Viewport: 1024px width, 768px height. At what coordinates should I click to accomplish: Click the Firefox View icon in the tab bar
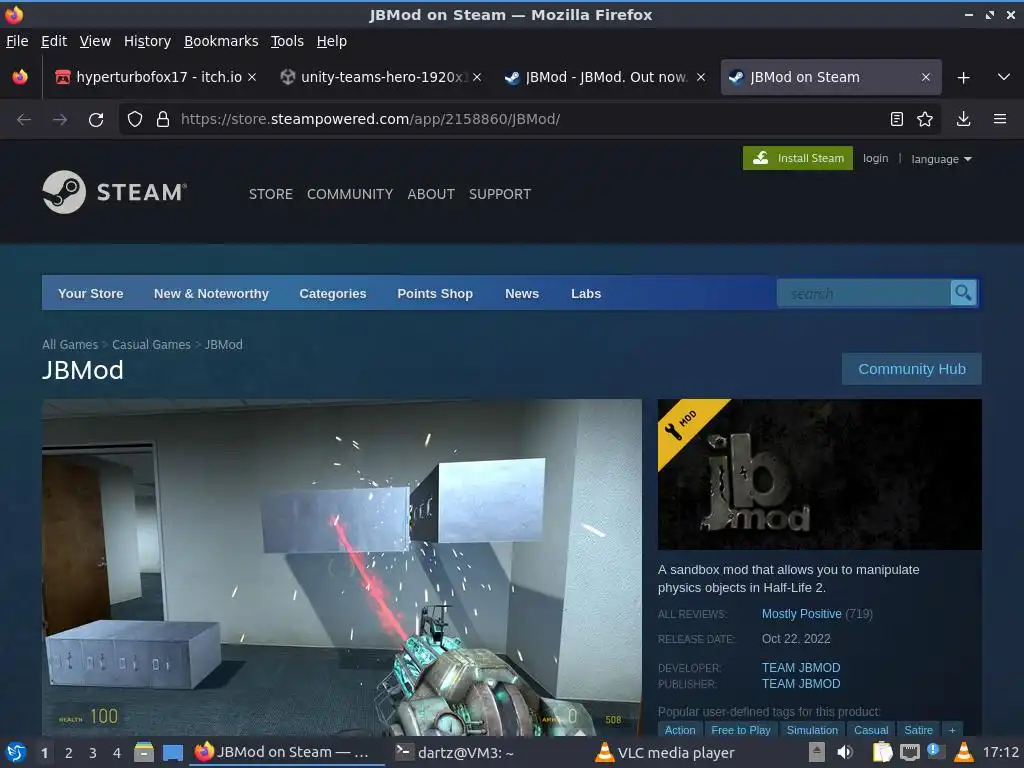20,77
